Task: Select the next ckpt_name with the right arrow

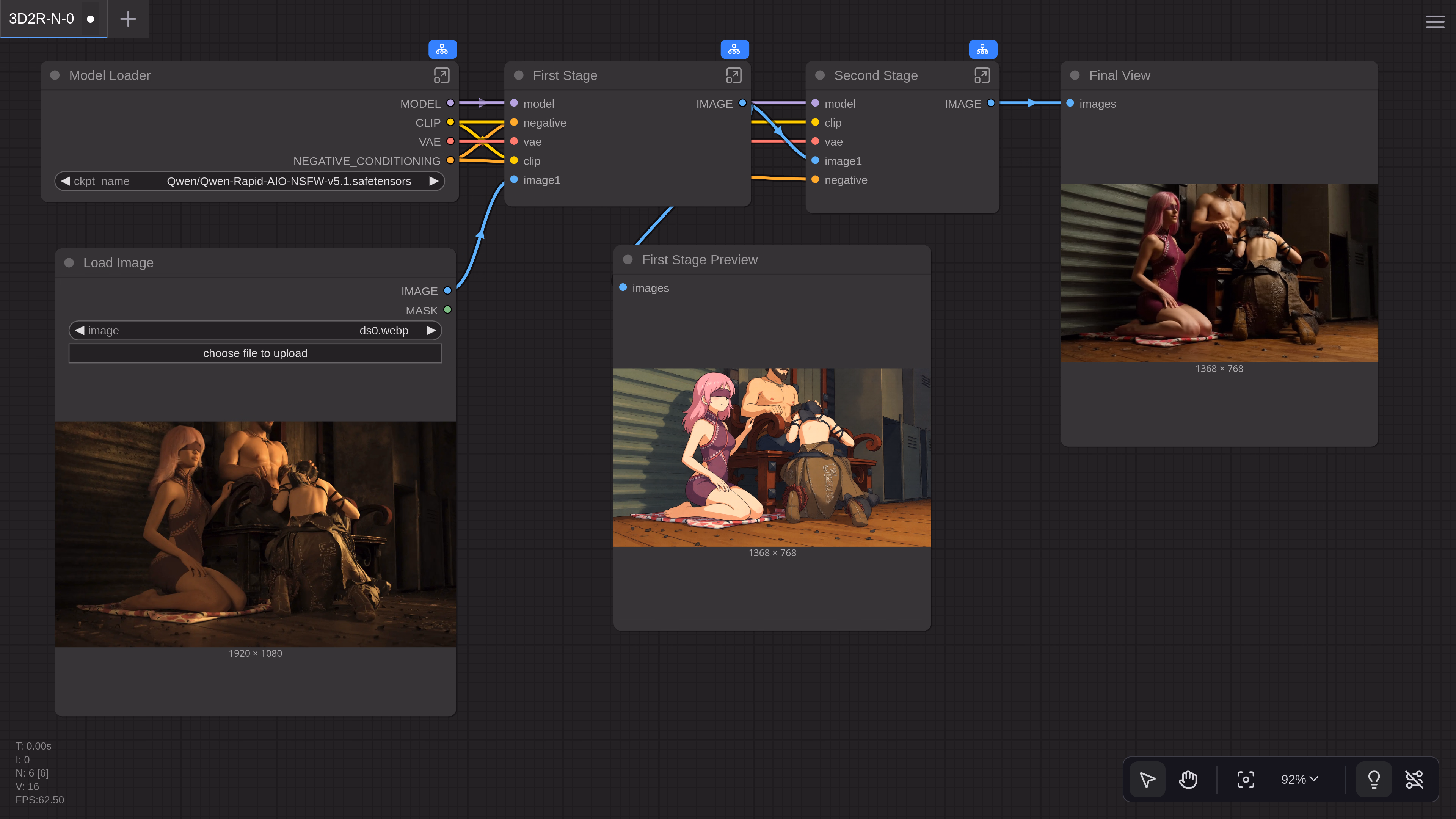Action: (x=433, y=181)
